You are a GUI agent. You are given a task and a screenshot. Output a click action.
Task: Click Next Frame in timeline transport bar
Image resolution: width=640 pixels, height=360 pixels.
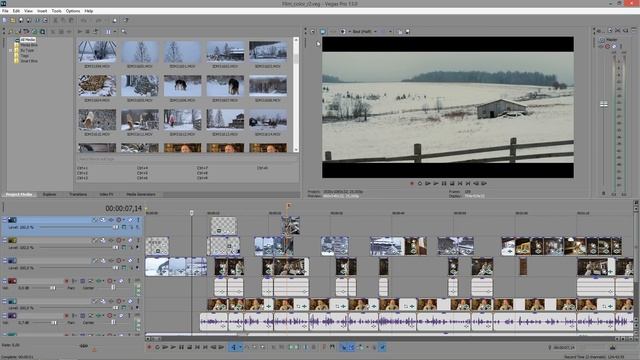point(221,347)
